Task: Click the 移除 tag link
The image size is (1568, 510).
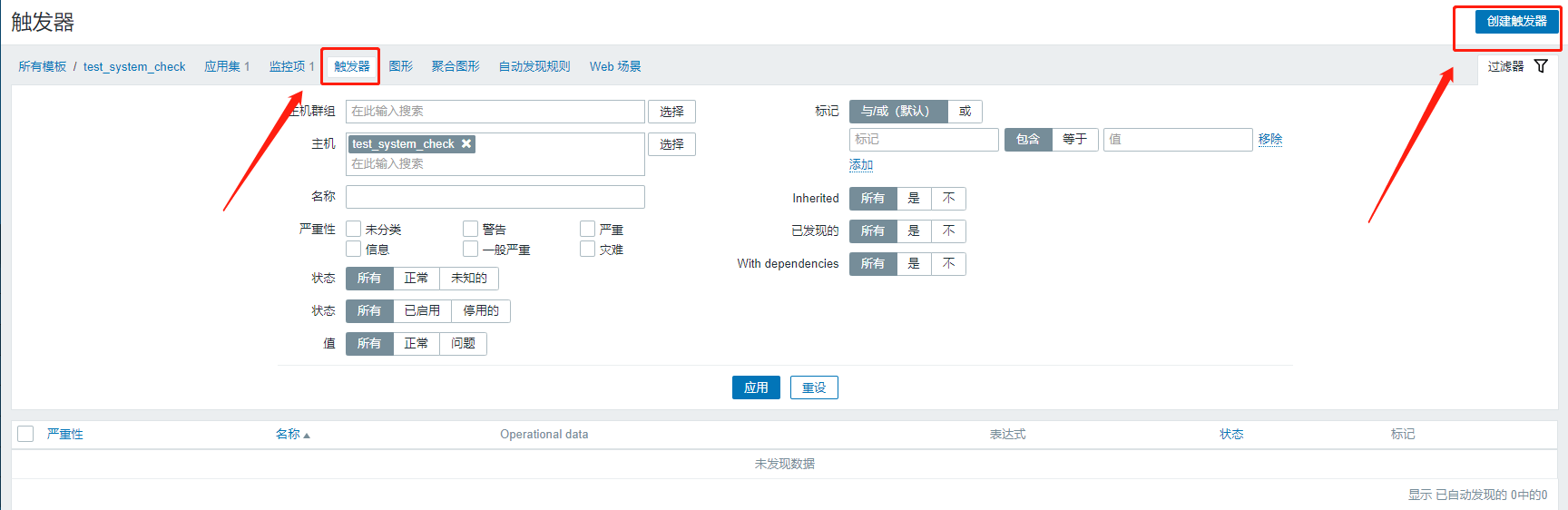Action: (x=1269, y=139)
